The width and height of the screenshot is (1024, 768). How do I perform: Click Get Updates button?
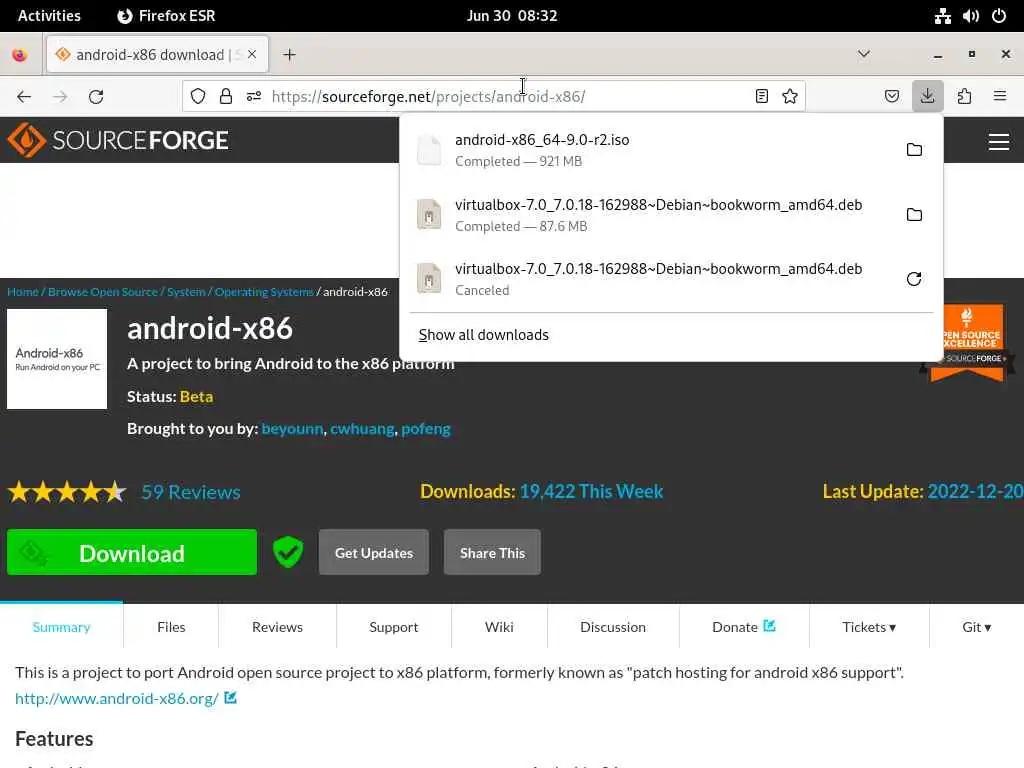pos(374,552)
